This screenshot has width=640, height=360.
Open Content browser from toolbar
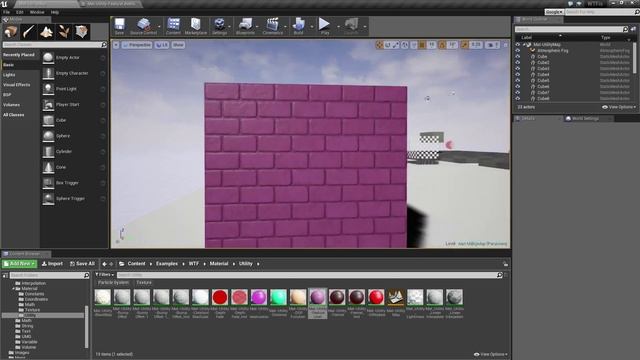coord(173,26)
